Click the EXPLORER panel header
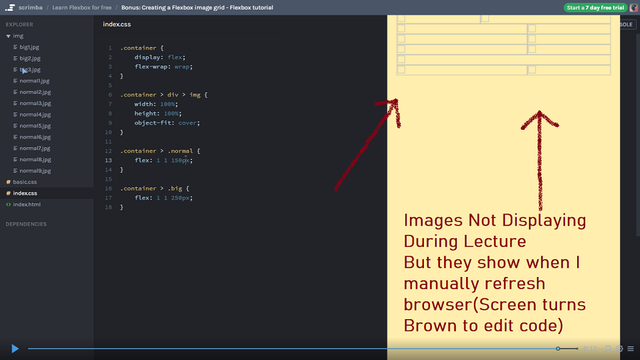Screen dimensions: 640x360 pyautogui.click(x=19, y=24)
